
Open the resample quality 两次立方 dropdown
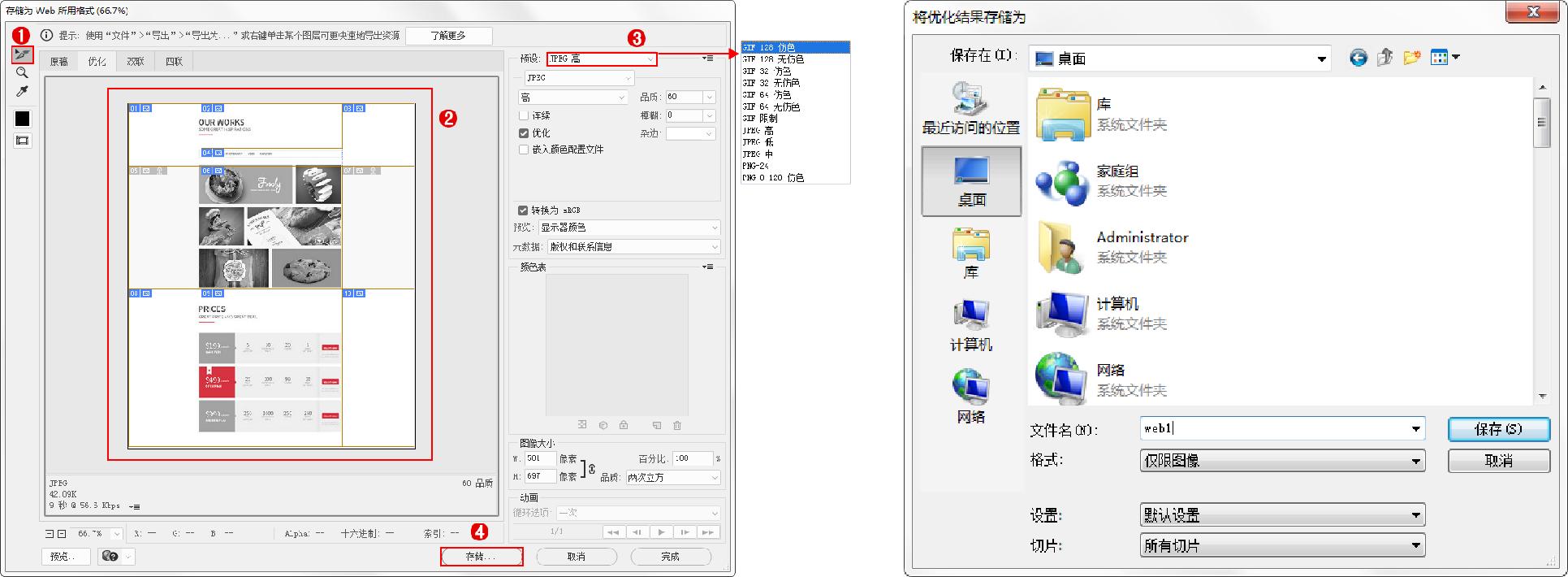(672, 478)
